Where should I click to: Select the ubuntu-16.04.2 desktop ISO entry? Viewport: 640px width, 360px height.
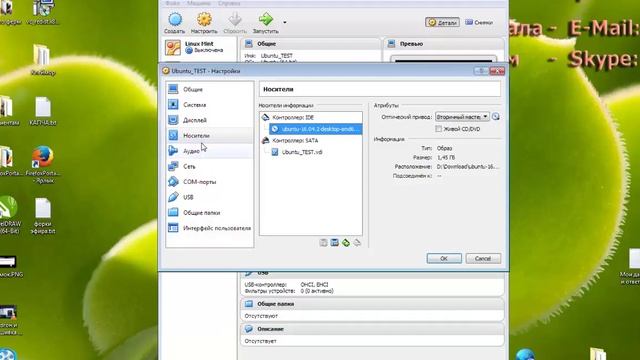coord(316,129)
